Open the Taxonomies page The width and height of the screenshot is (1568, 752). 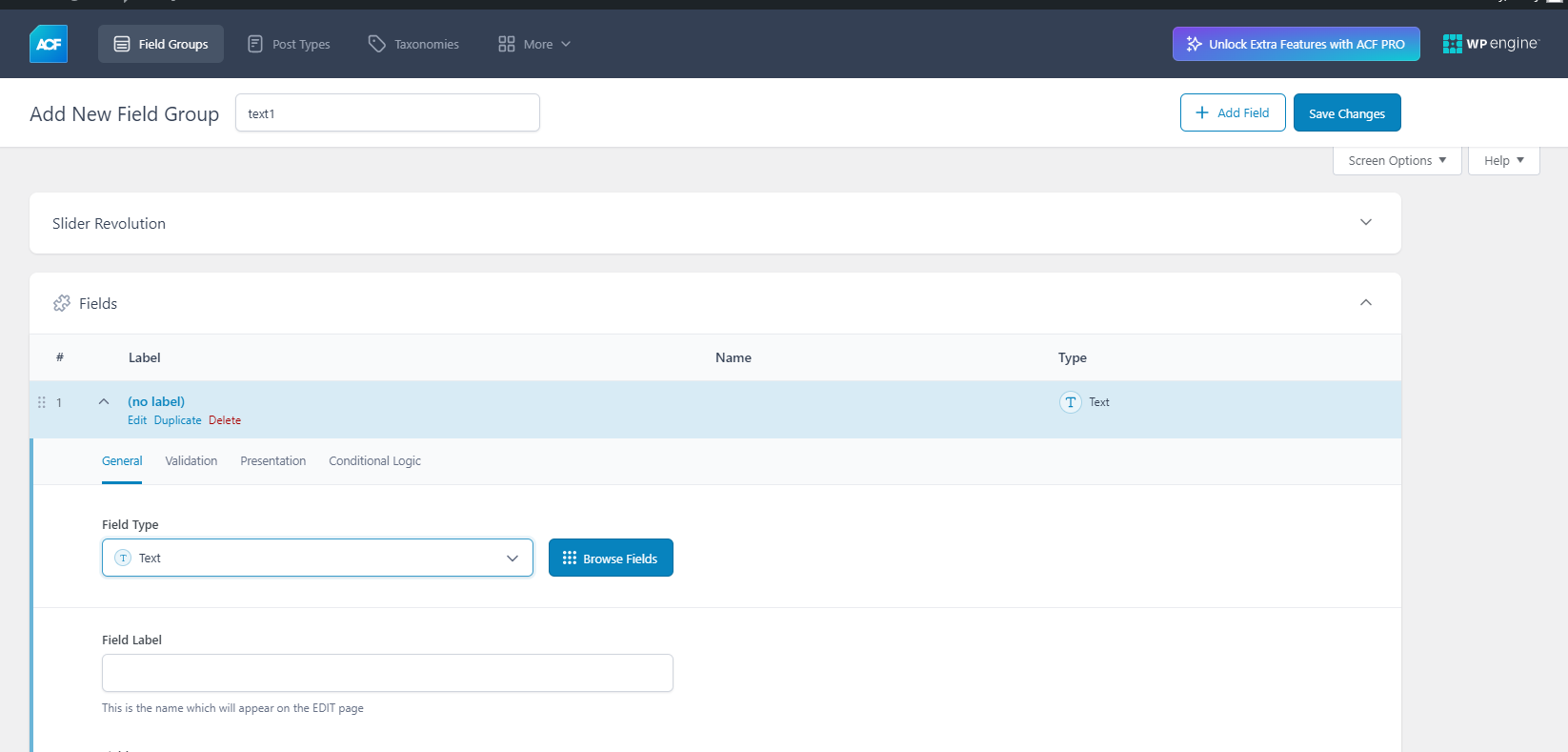(x=413, y=44)
